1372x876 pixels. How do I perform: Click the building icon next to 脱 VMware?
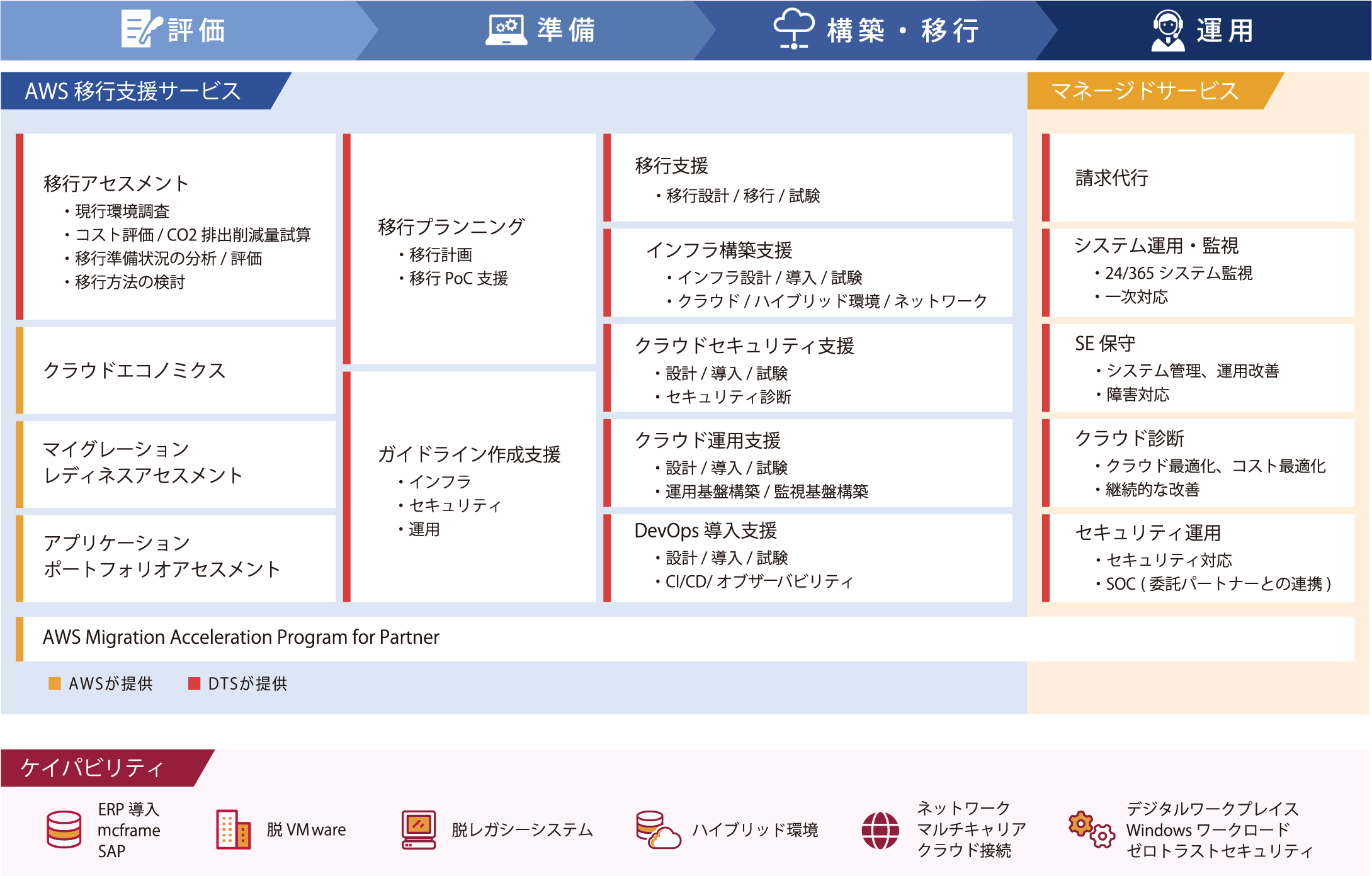coord(233,829)
